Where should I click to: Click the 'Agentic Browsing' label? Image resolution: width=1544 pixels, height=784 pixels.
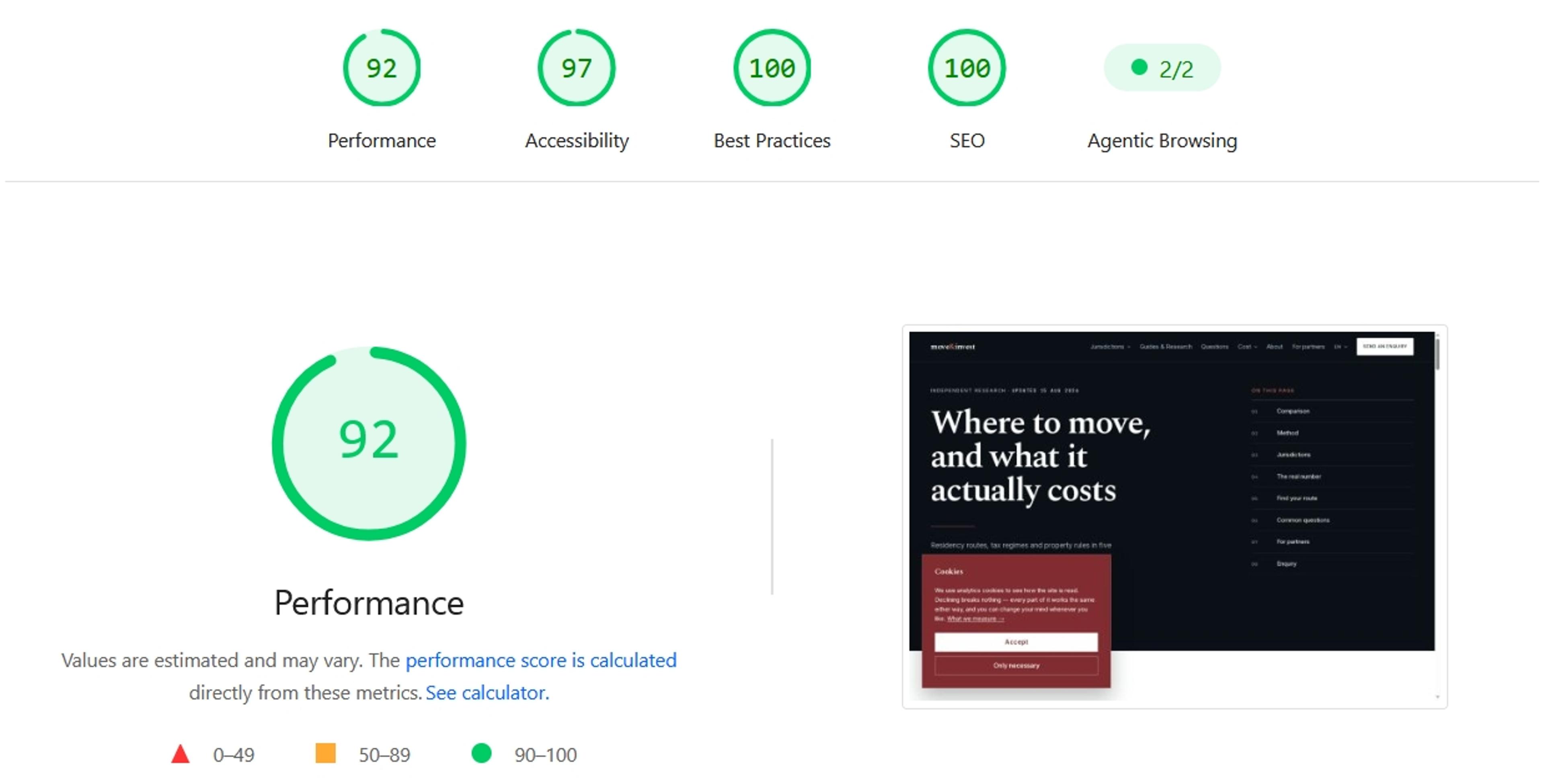click(1162, 141)
